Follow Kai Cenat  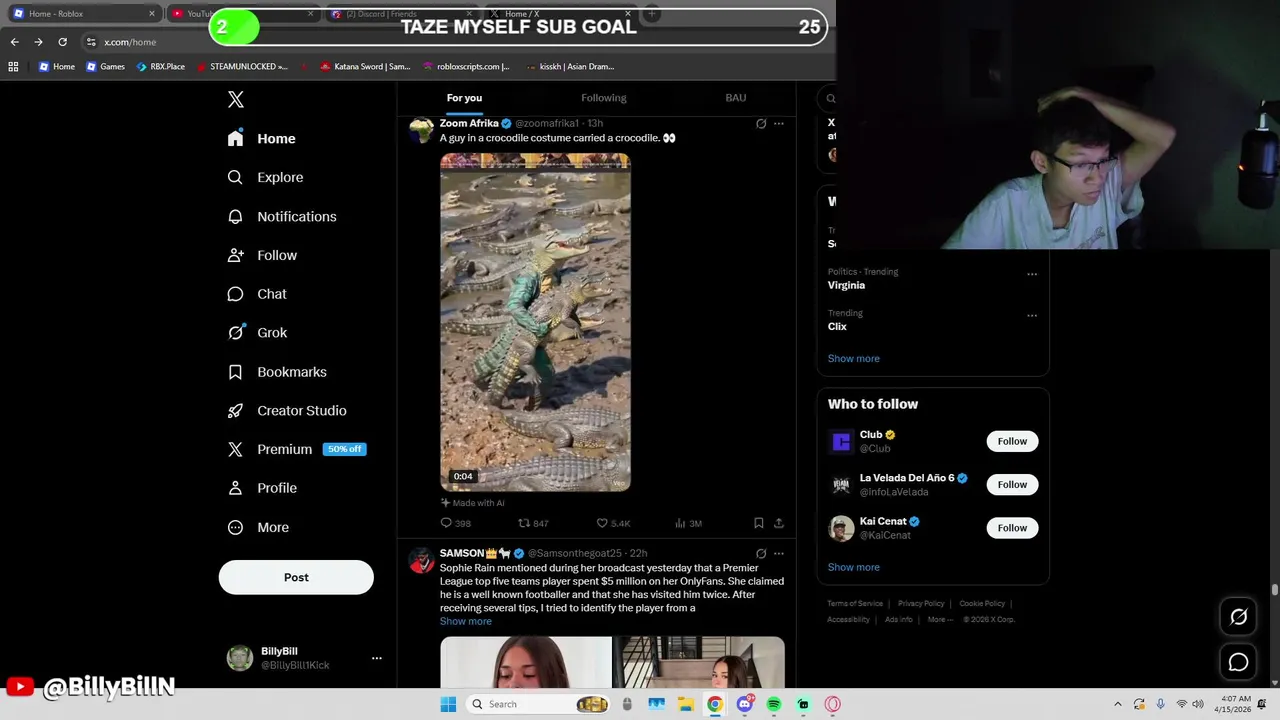1012,527
